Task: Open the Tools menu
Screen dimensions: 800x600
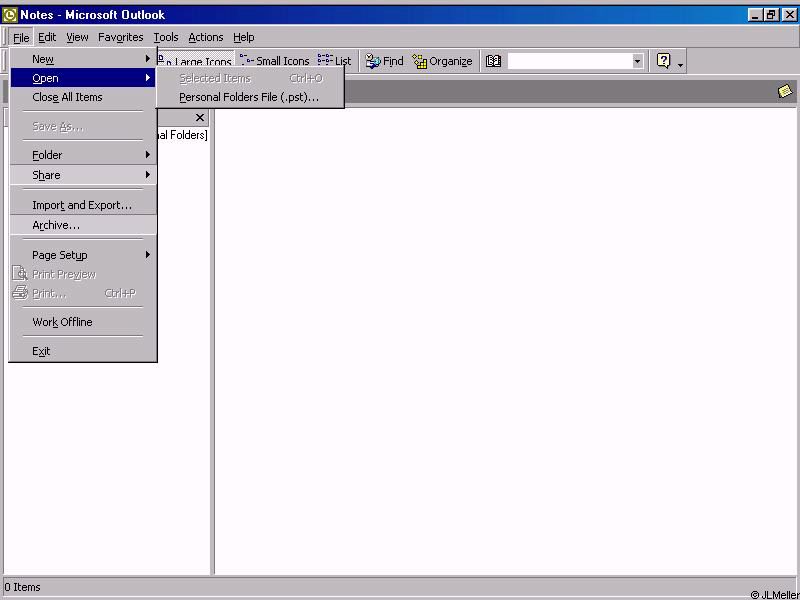Action: (166, 37)
